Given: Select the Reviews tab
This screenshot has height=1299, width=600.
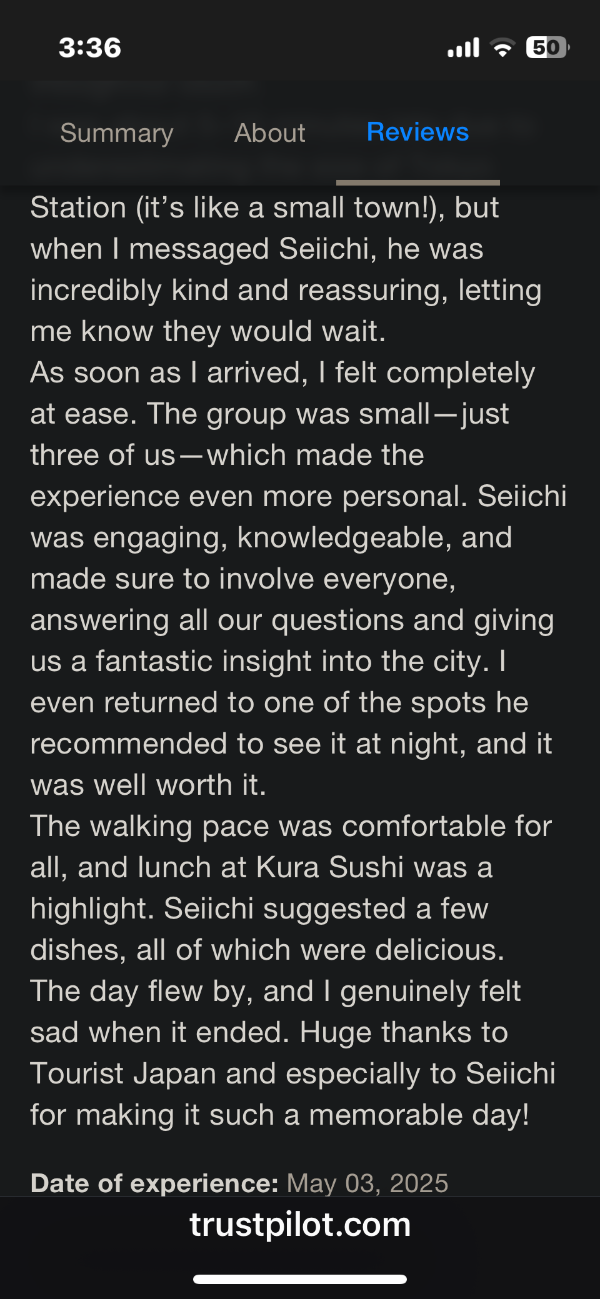Looking at the screenshot, I should [x=417, y=132].
